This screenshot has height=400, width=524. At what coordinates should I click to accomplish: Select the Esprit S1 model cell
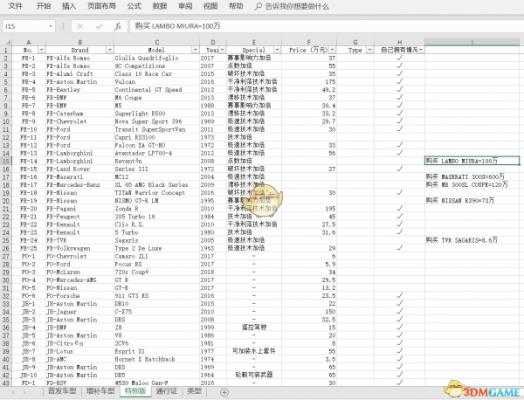pos(157,352)
